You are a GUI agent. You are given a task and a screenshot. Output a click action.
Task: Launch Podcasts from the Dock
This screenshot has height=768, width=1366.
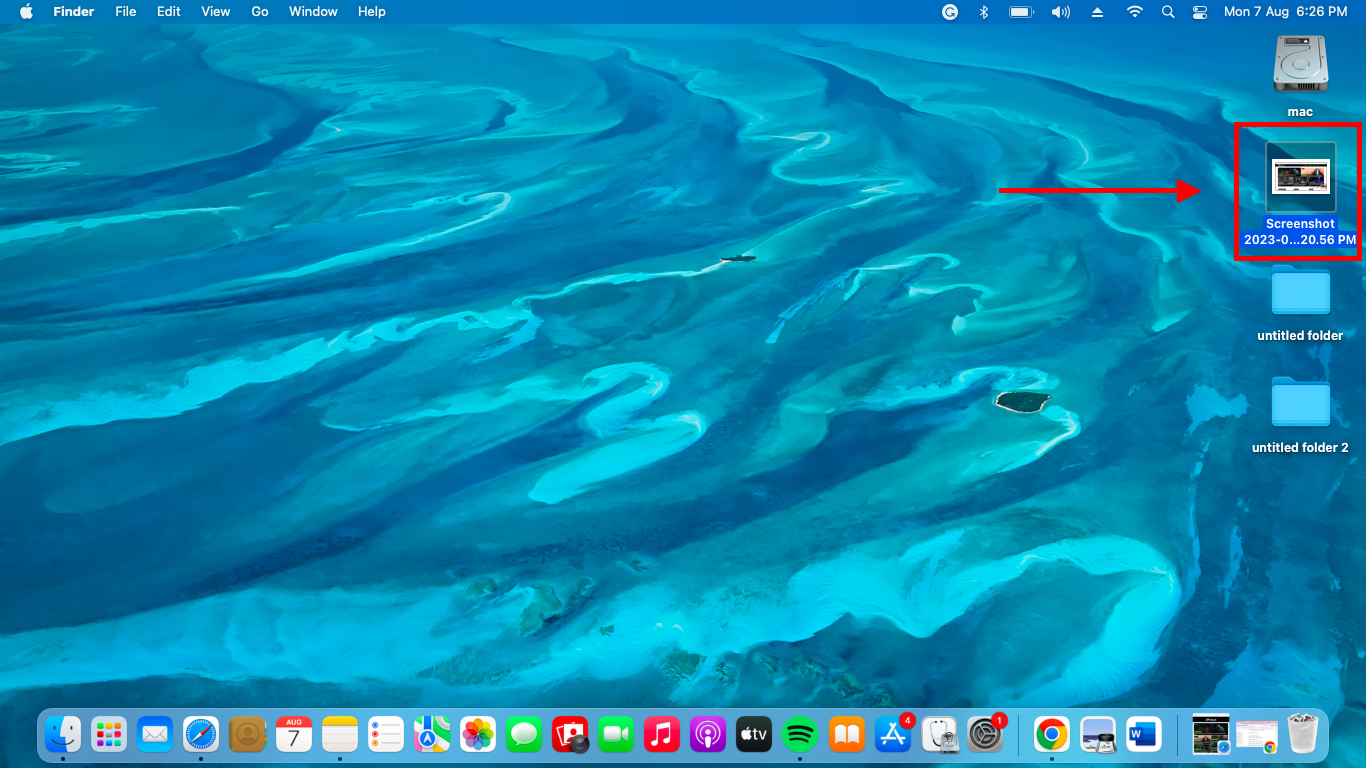(x=708, y=735)
